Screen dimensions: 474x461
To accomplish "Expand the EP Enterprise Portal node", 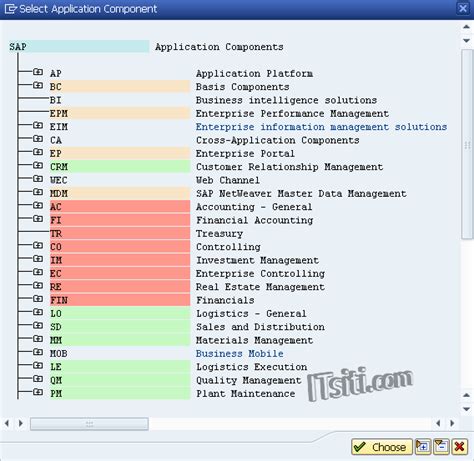I will (x=38, y=152).
